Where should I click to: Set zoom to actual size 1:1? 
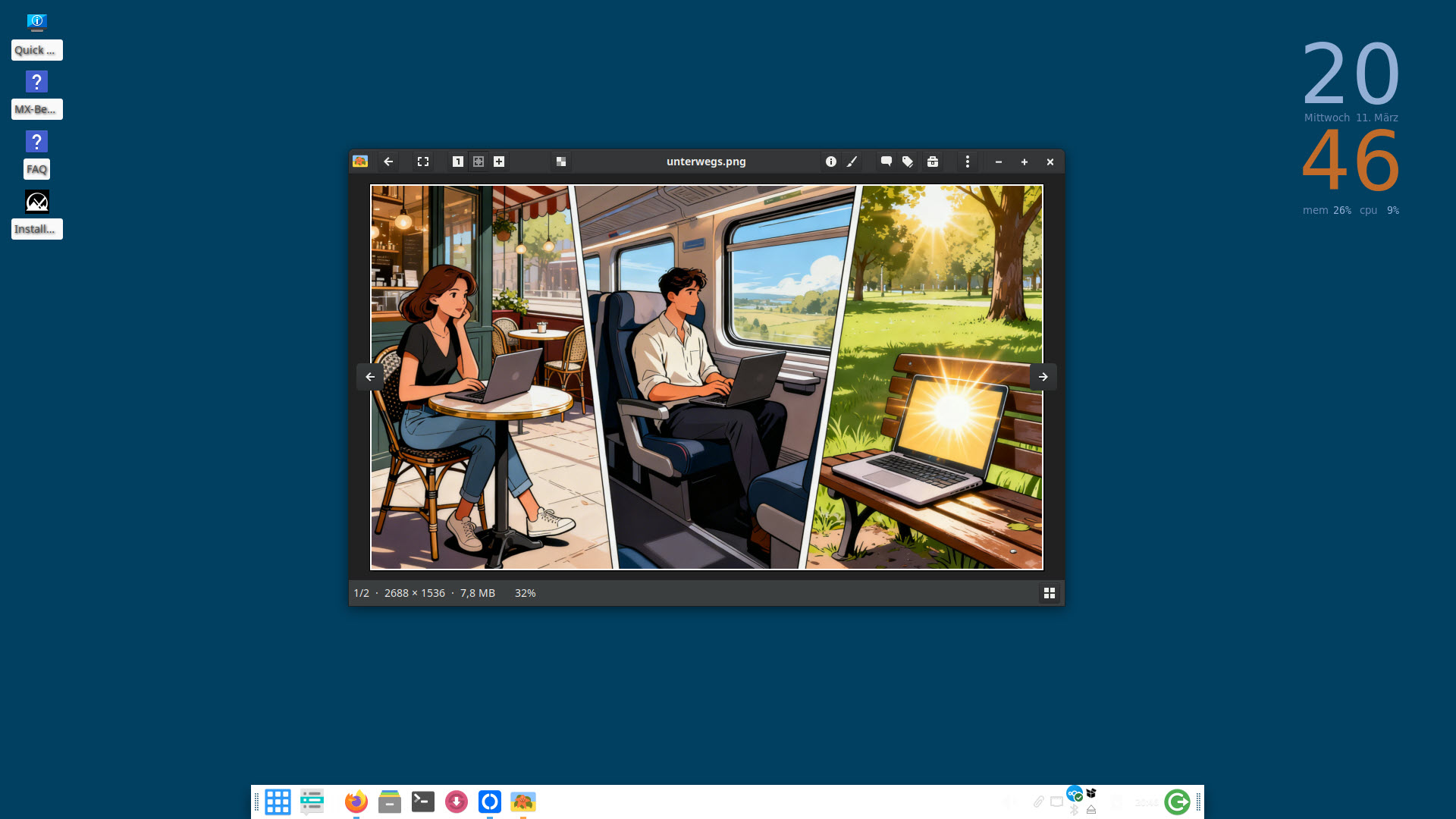pos(458,162)
